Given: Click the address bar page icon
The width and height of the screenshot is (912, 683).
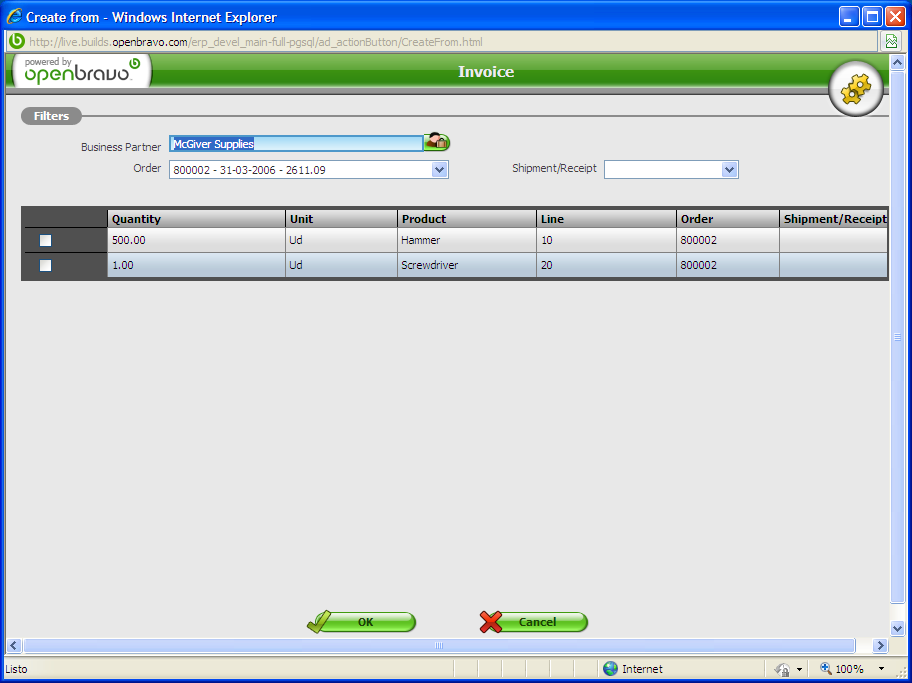Looking at the screenshot, I should 17,42.
